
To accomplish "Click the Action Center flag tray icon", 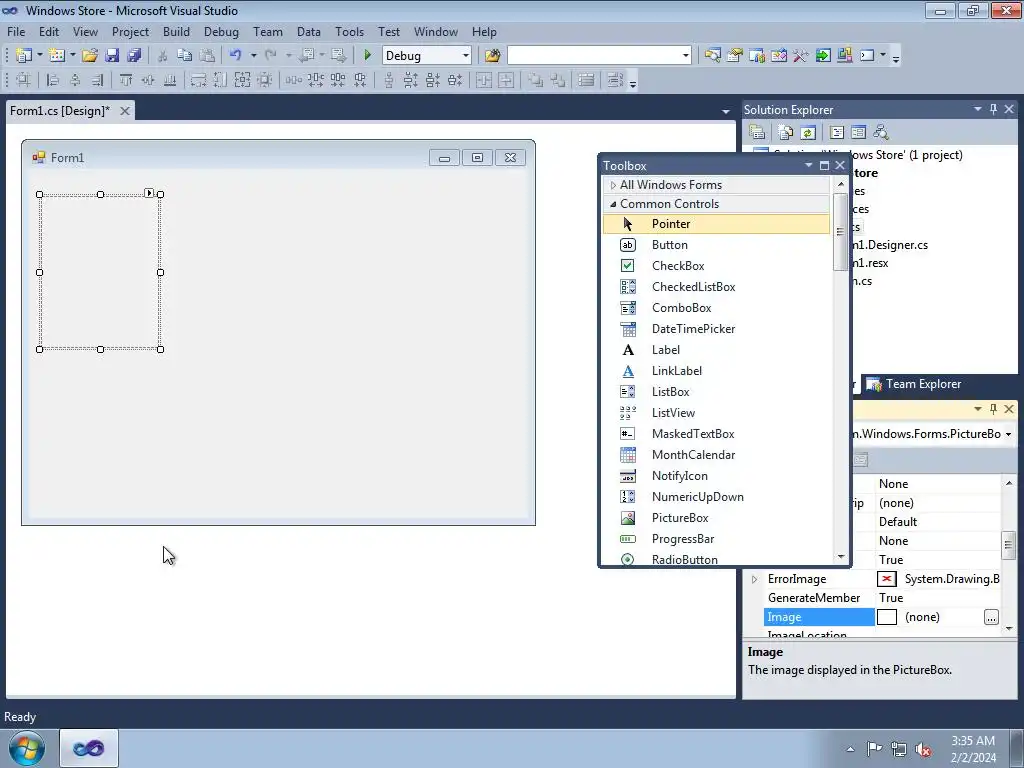I will (x=874, y=749).
